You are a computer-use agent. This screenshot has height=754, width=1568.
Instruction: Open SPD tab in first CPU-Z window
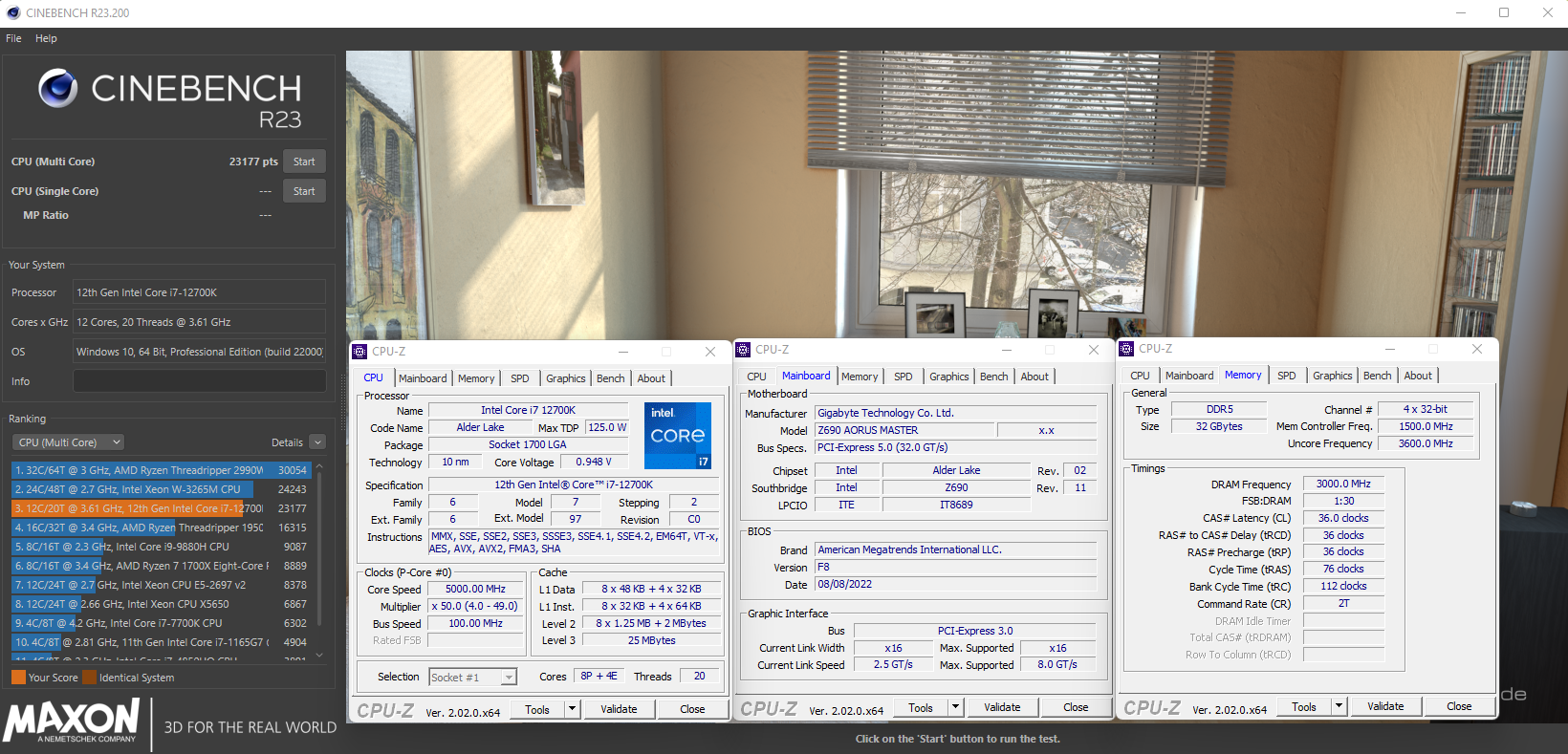pos(519,378)
